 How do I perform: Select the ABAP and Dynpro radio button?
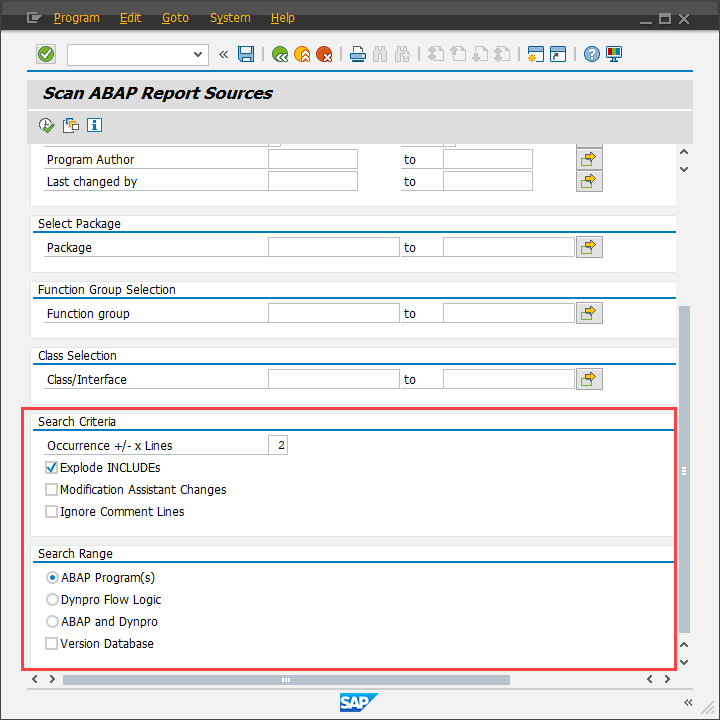tap(52, 622)
